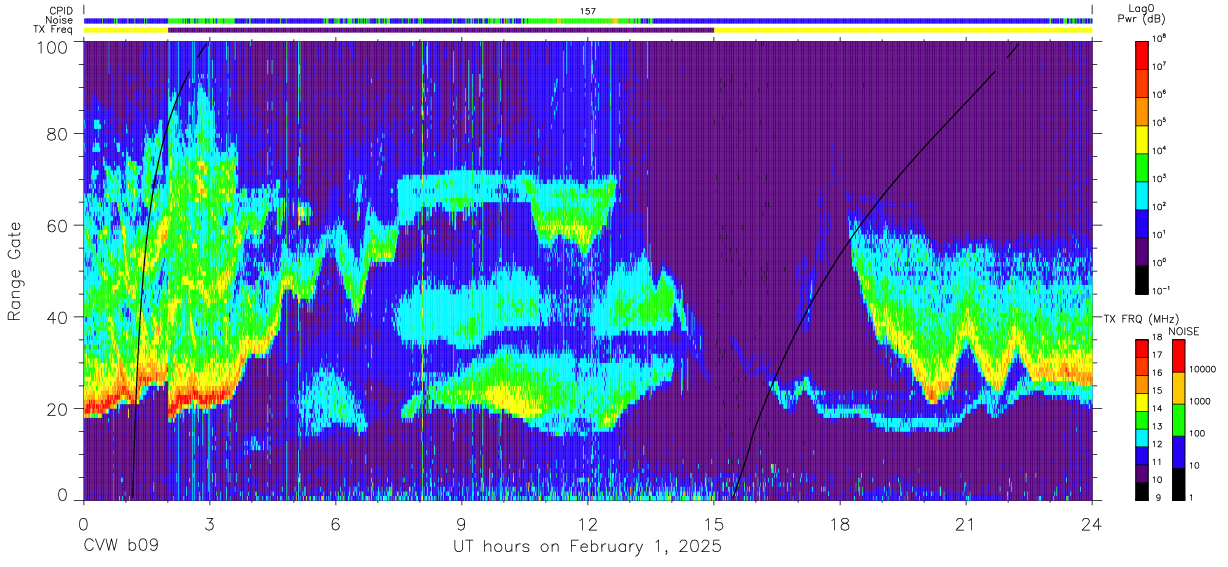Click the red segment of noise colorbar
This screenshot has height=567, width=1228.
coord(1178,356)
